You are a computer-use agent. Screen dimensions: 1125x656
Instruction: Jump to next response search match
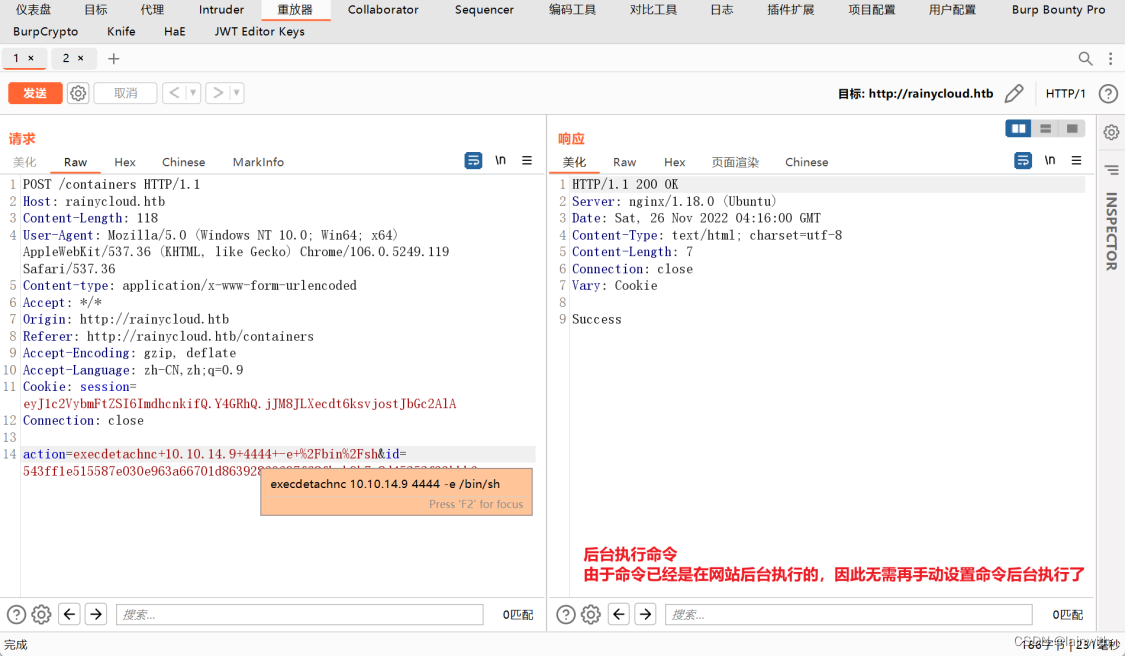(646, 614)
